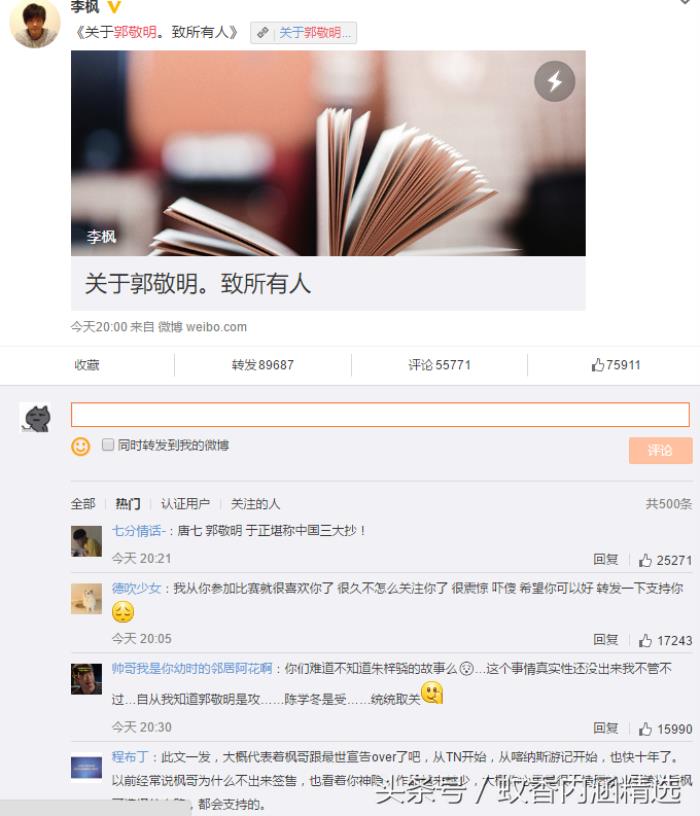Click 收藏 to favorite the post

click(87, 365)
